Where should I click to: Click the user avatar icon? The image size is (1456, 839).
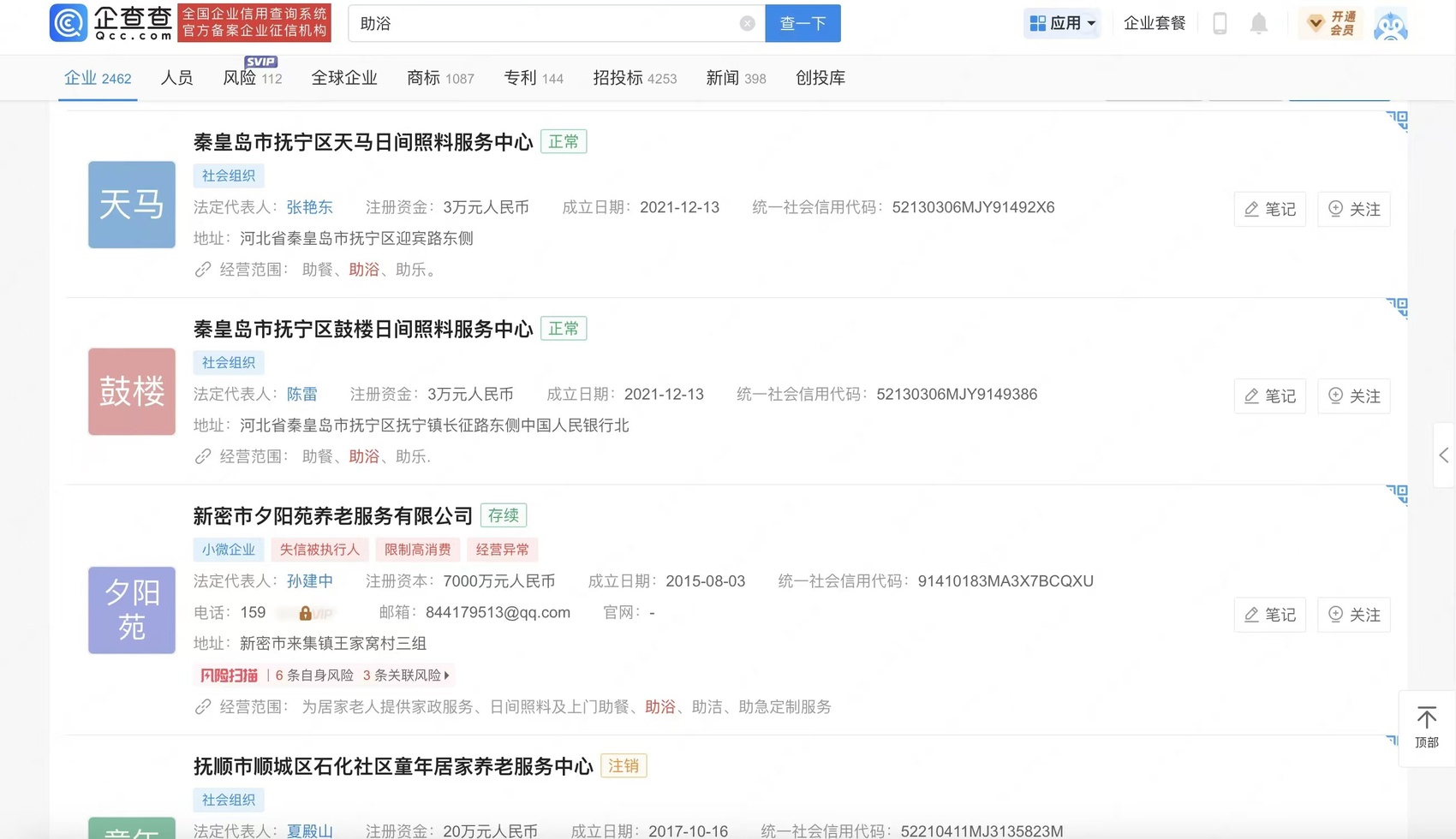1390,24
